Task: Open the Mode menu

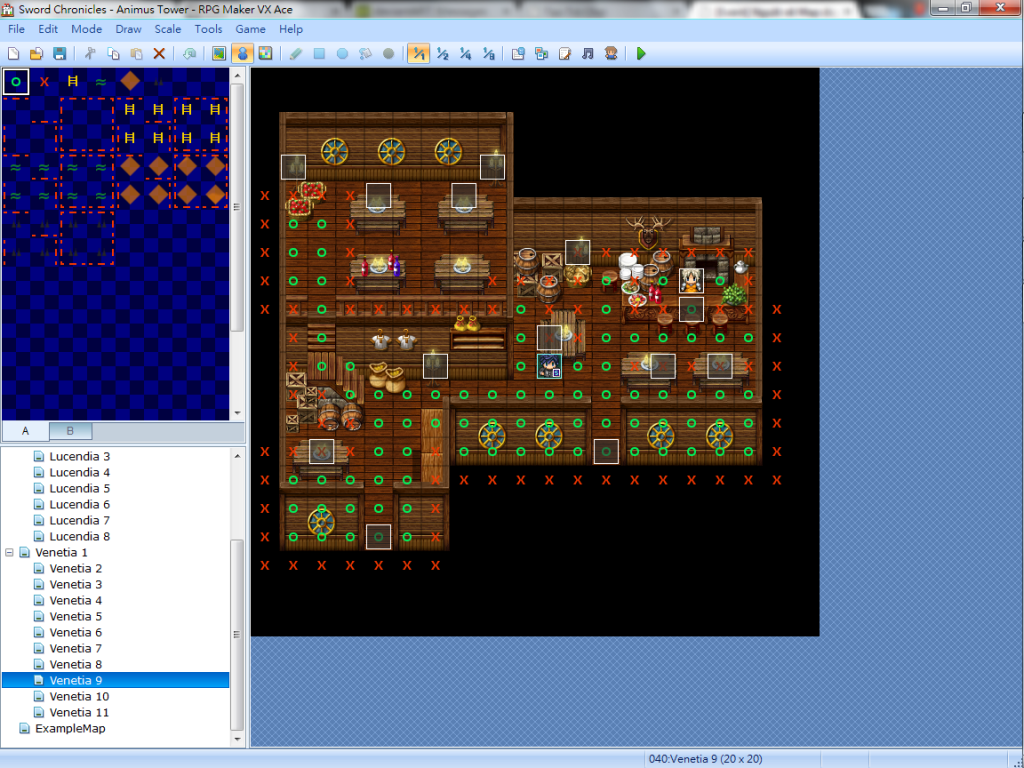Action: [86, 29]
